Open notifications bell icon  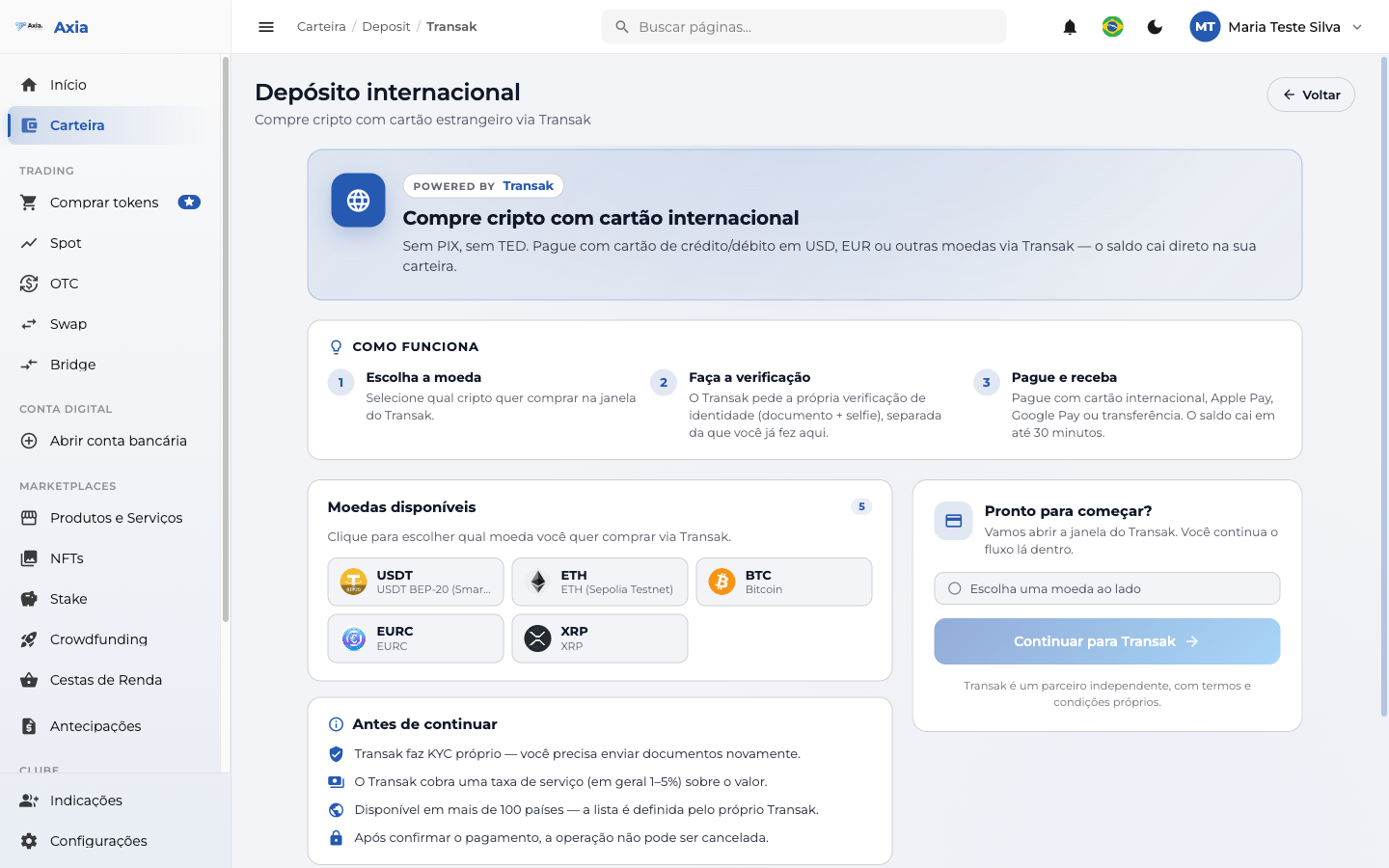coord(1070,27)
